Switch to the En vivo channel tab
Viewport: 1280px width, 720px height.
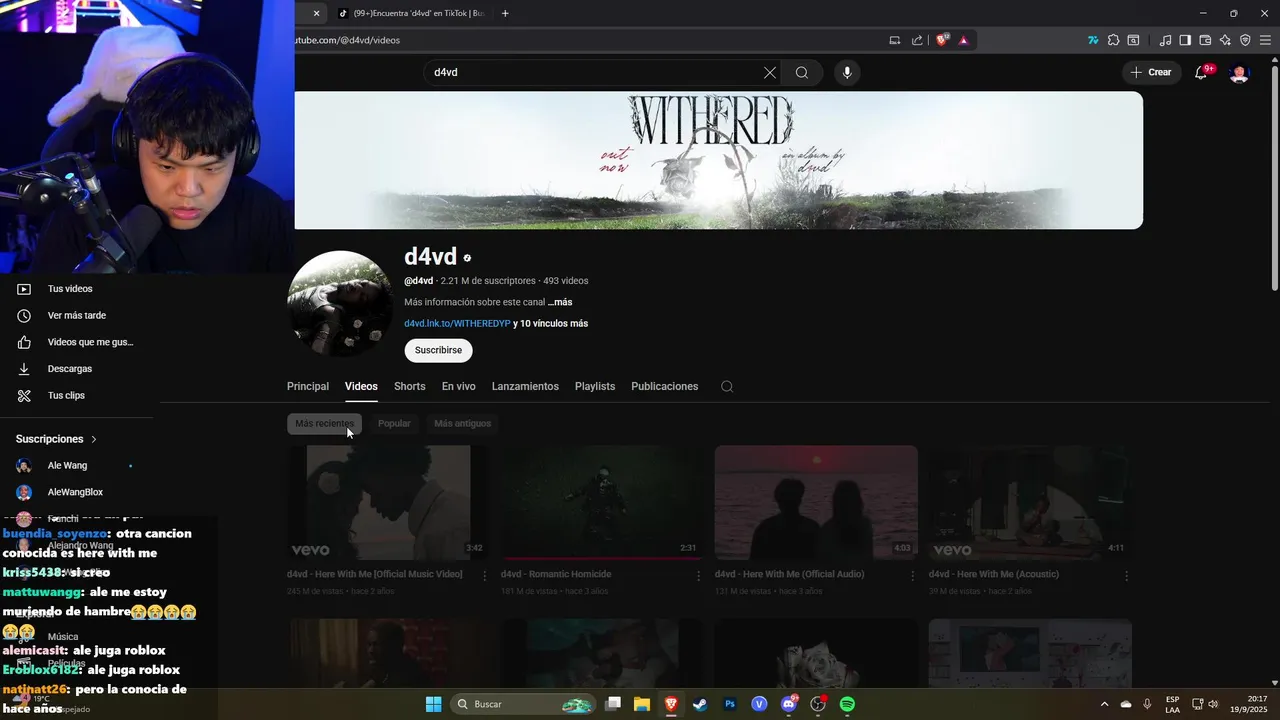[459, 386]
